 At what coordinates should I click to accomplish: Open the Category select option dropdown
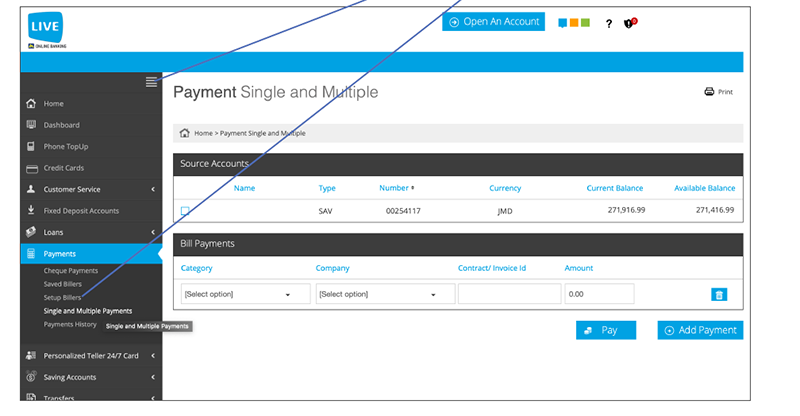tap(245, 294)
